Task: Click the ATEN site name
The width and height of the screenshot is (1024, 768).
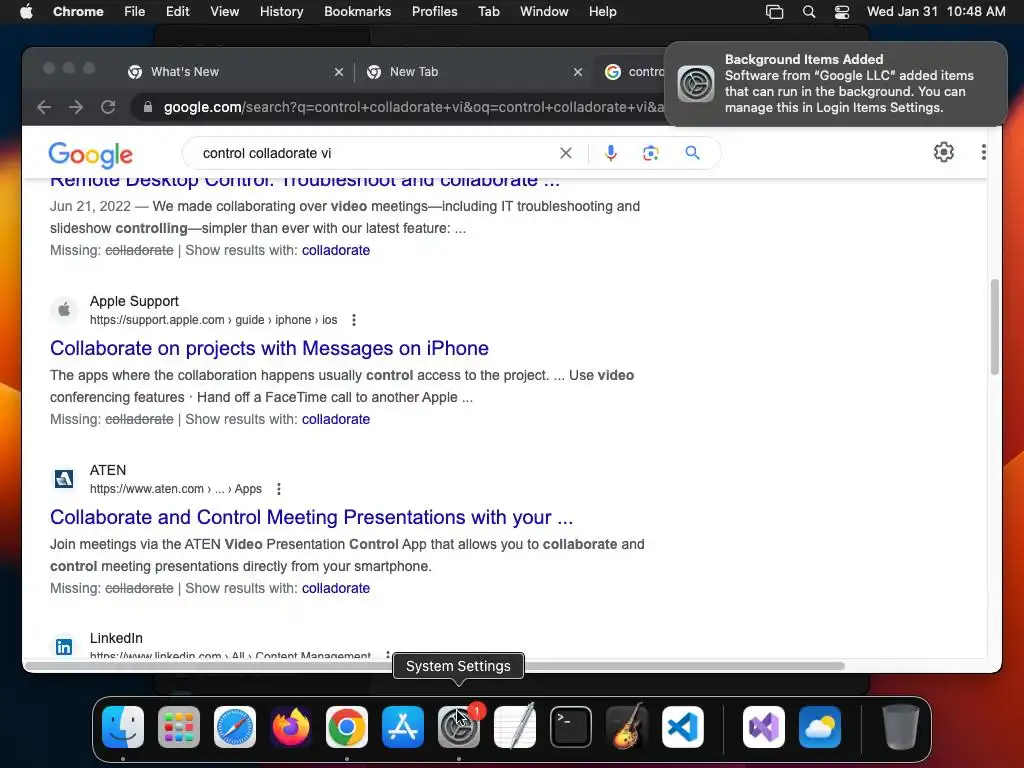Action: (x=108, y=470)
